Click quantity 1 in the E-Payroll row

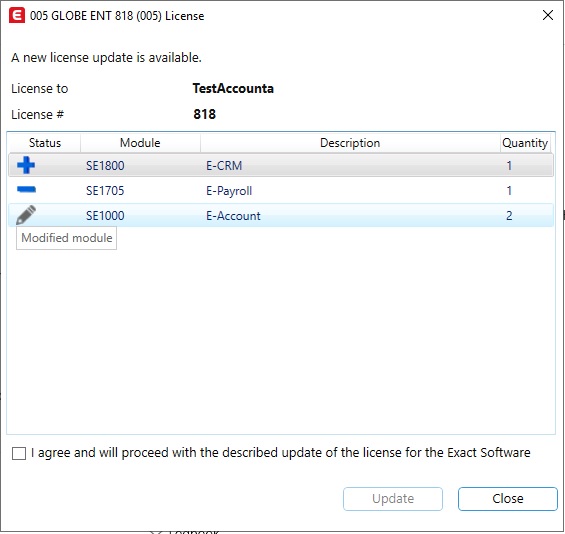pyautogui.click(x=509, y=191)
